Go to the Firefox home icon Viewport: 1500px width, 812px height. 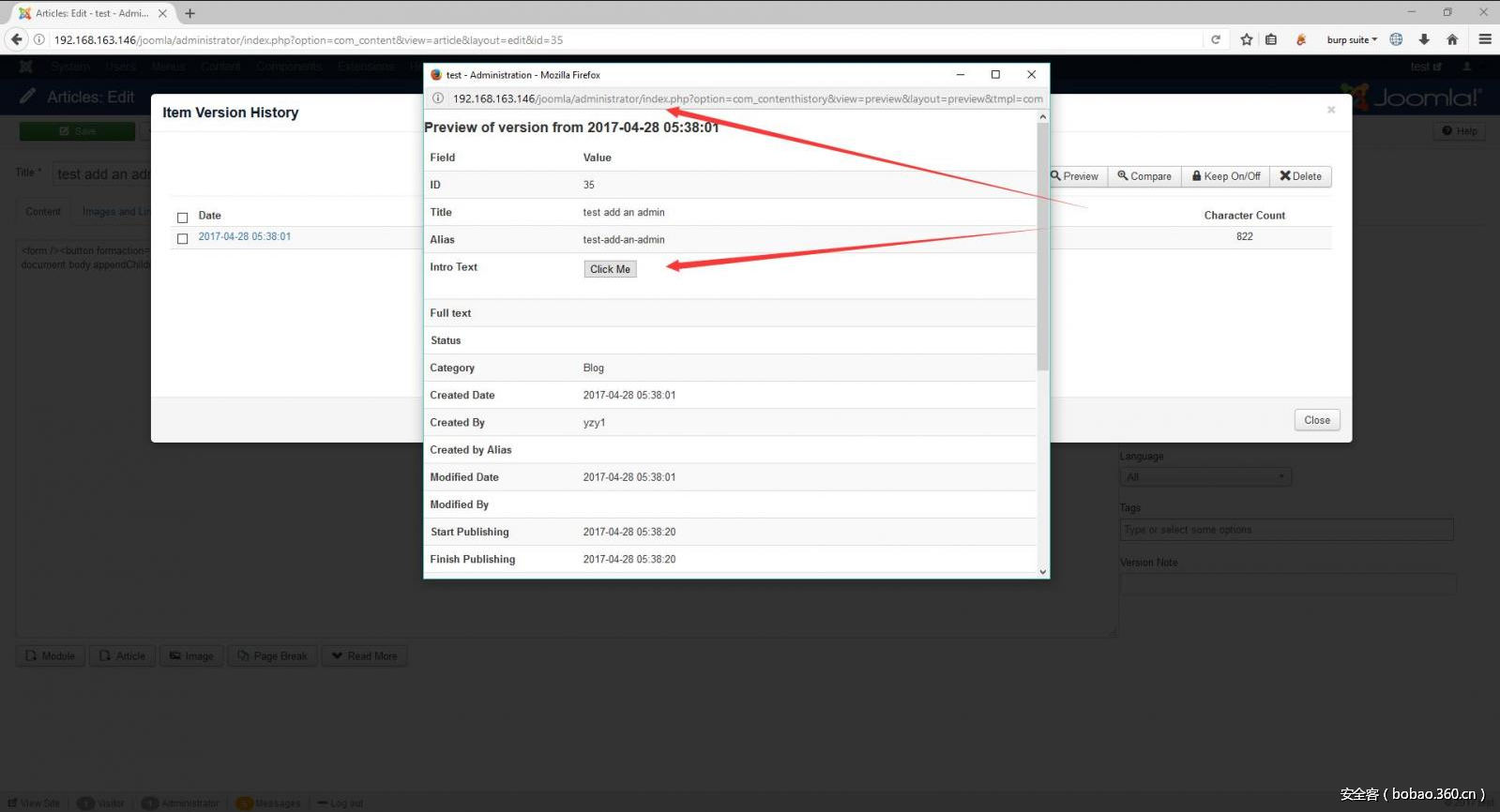click(1452, 39)
